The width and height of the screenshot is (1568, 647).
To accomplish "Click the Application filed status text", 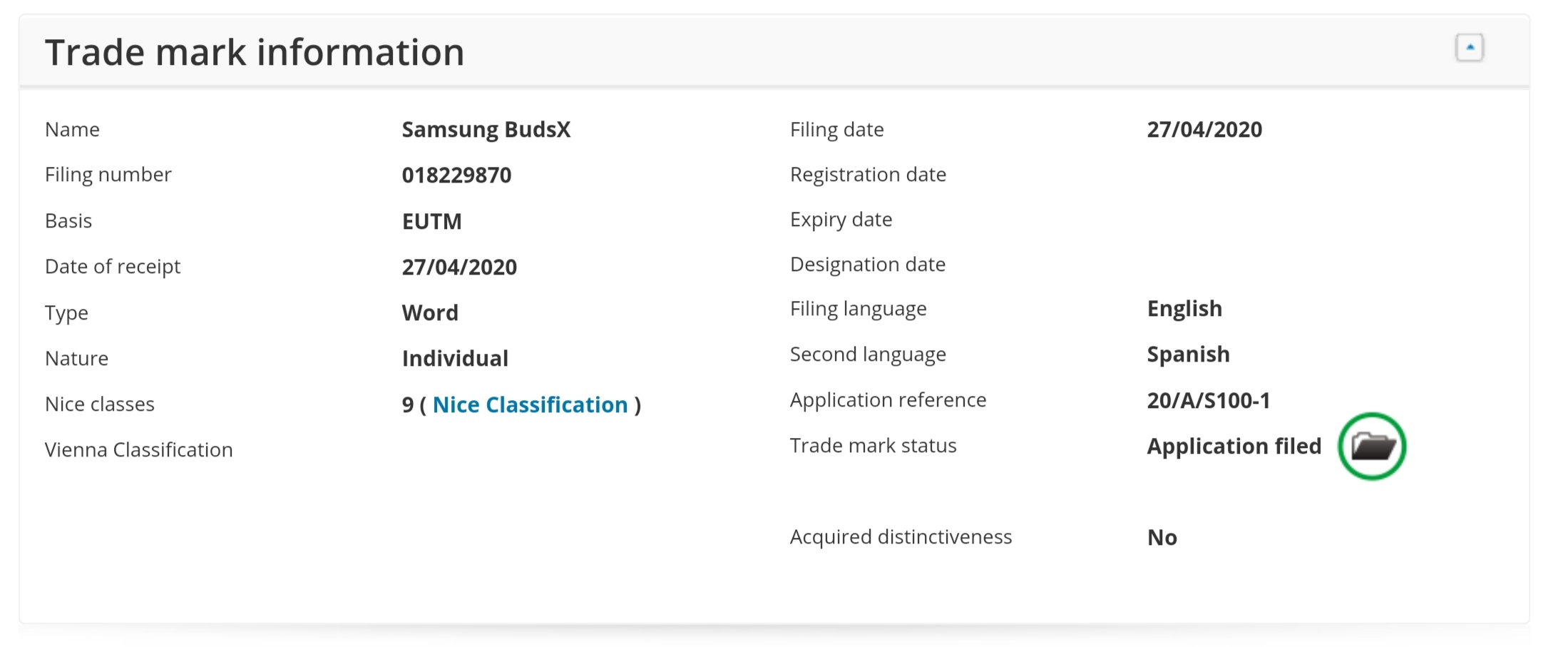I will point(1234,447).
